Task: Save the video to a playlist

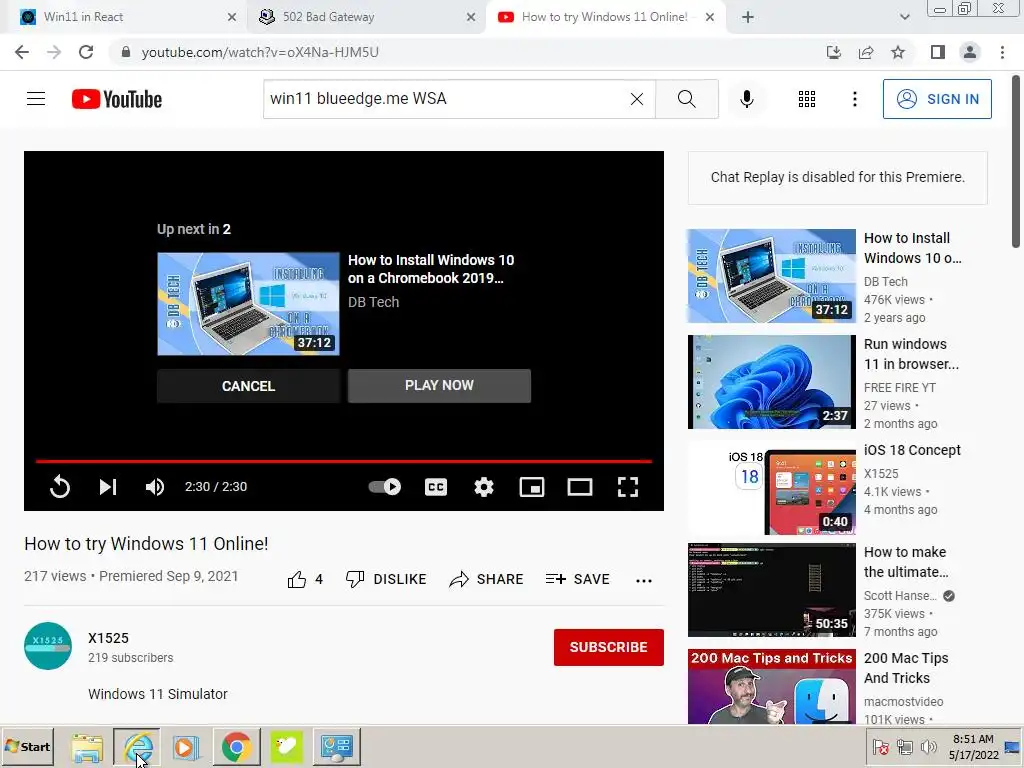Action: pyautogui.click(x=577, y=579)
